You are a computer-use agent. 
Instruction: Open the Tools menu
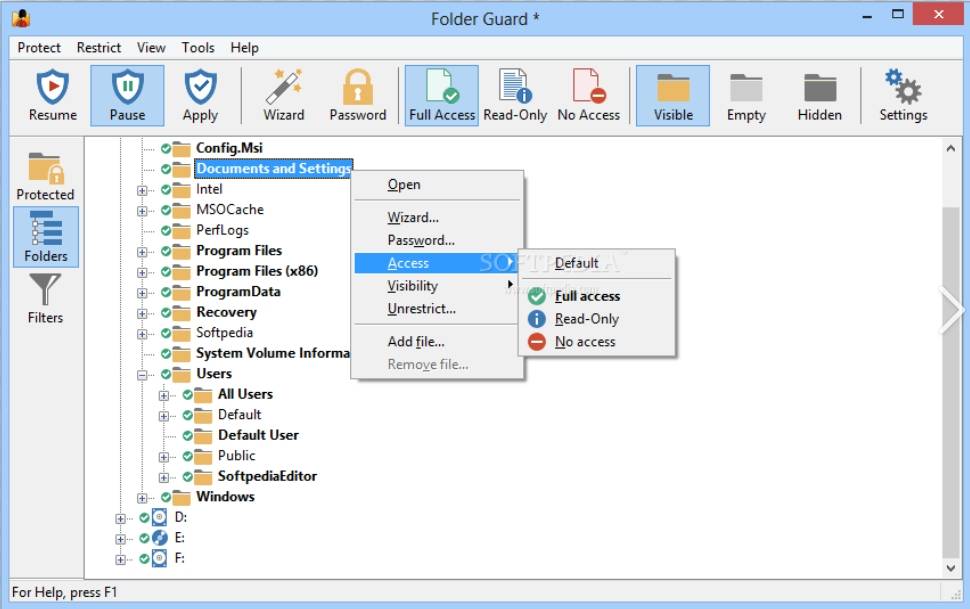(198, 48)
